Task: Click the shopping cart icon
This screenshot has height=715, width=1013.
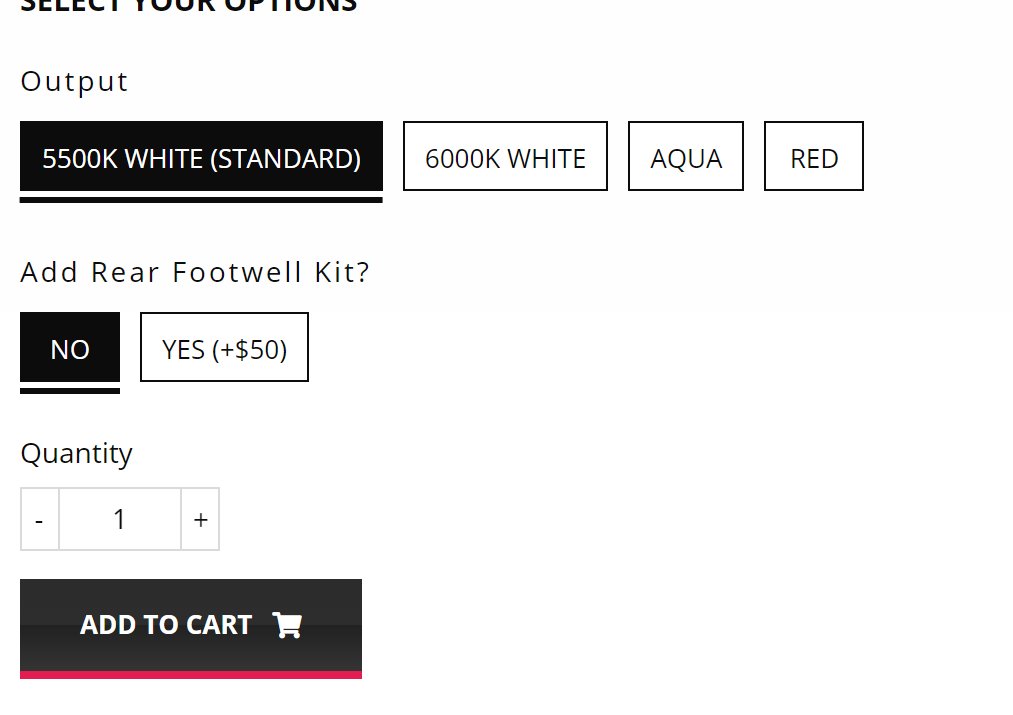Action: [x=287, y=625]
